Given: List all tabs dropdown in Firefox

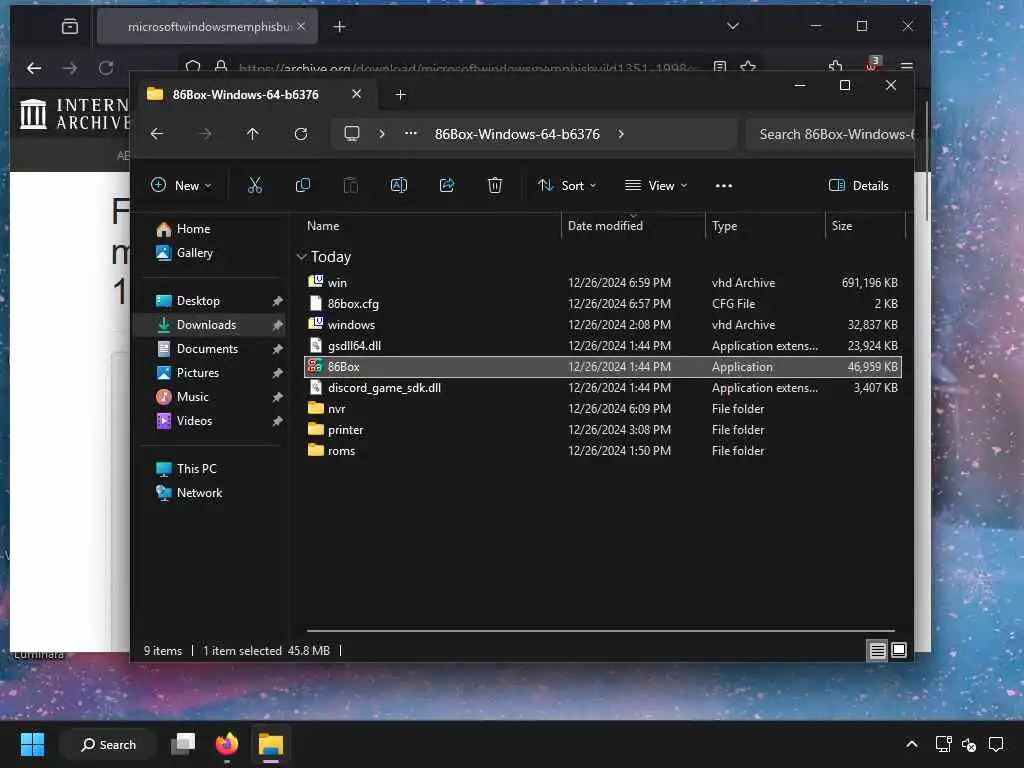Looking at the screenshot, I should tap(733, 26).
